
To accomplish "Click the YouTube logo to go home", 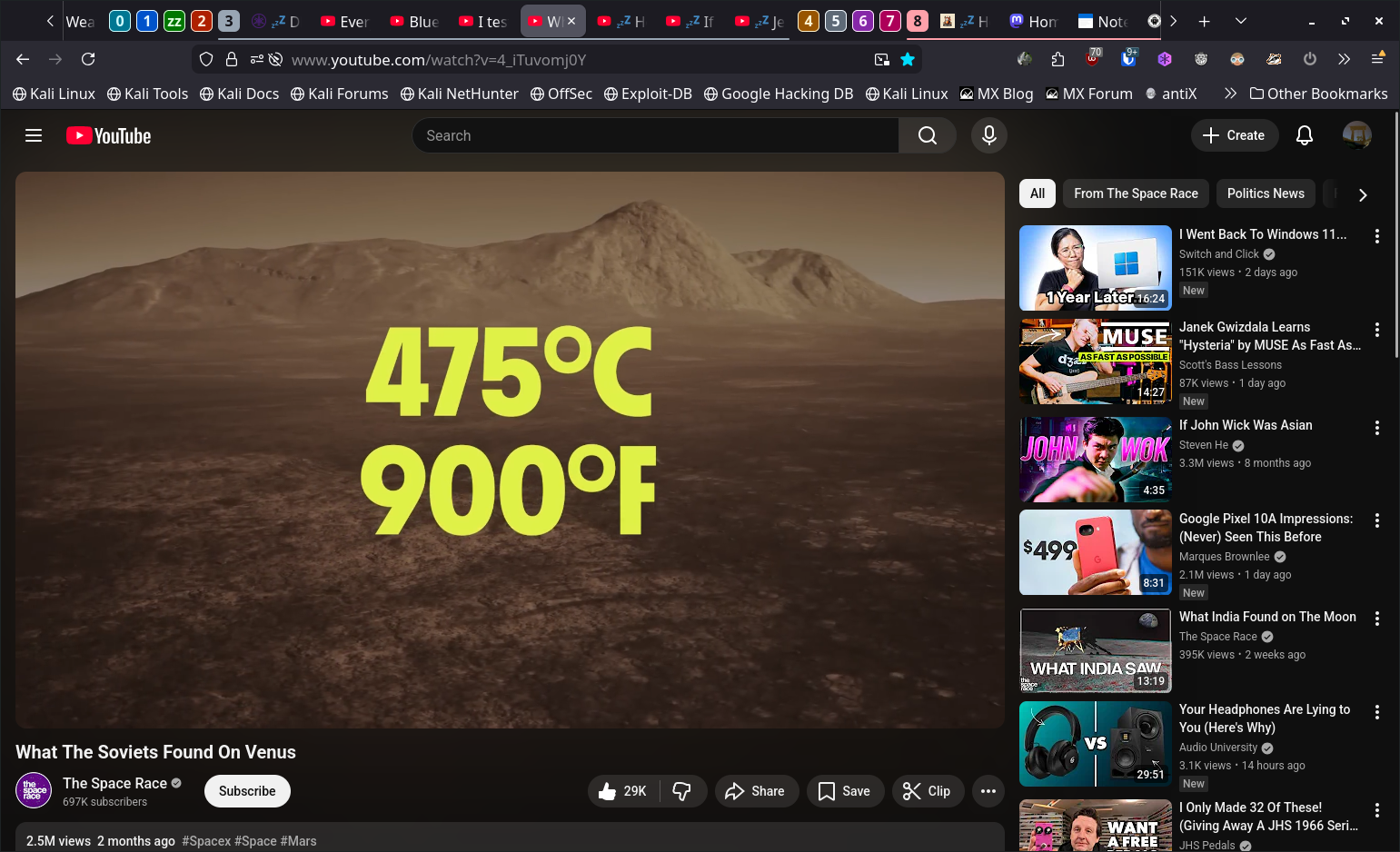I will tap(109, 135).
